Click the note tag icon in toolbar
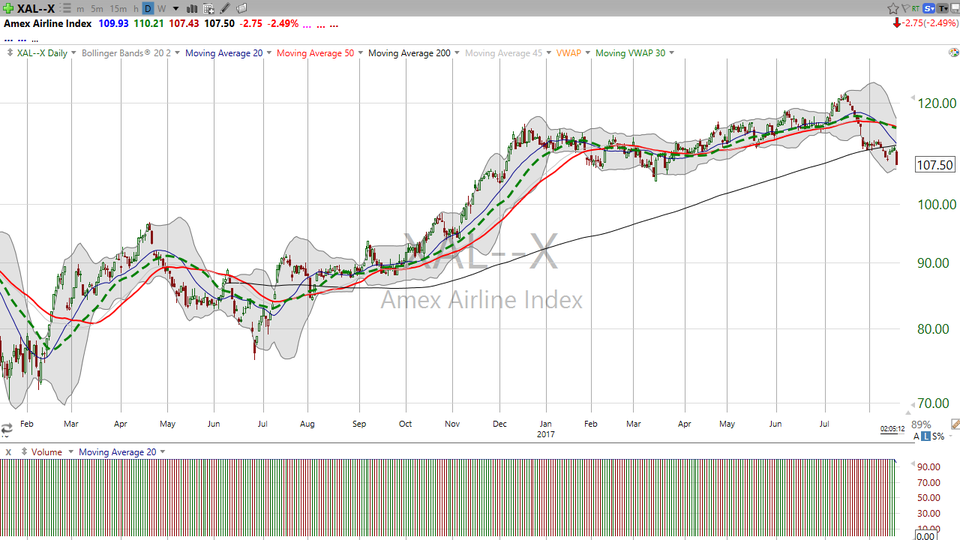Image resolution: width=960 pixels, height=540 pixels. coord(242,9)
